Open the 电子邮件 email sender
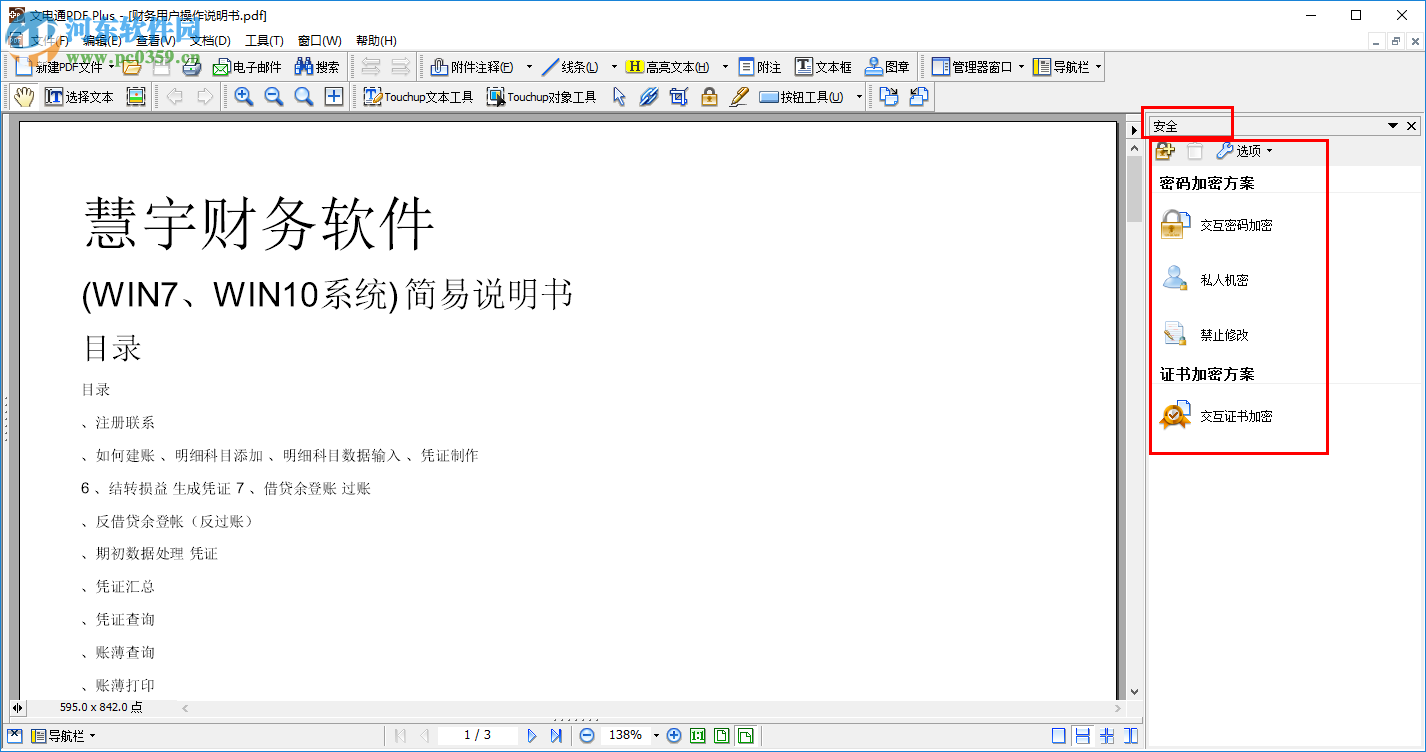 [250, 66]
